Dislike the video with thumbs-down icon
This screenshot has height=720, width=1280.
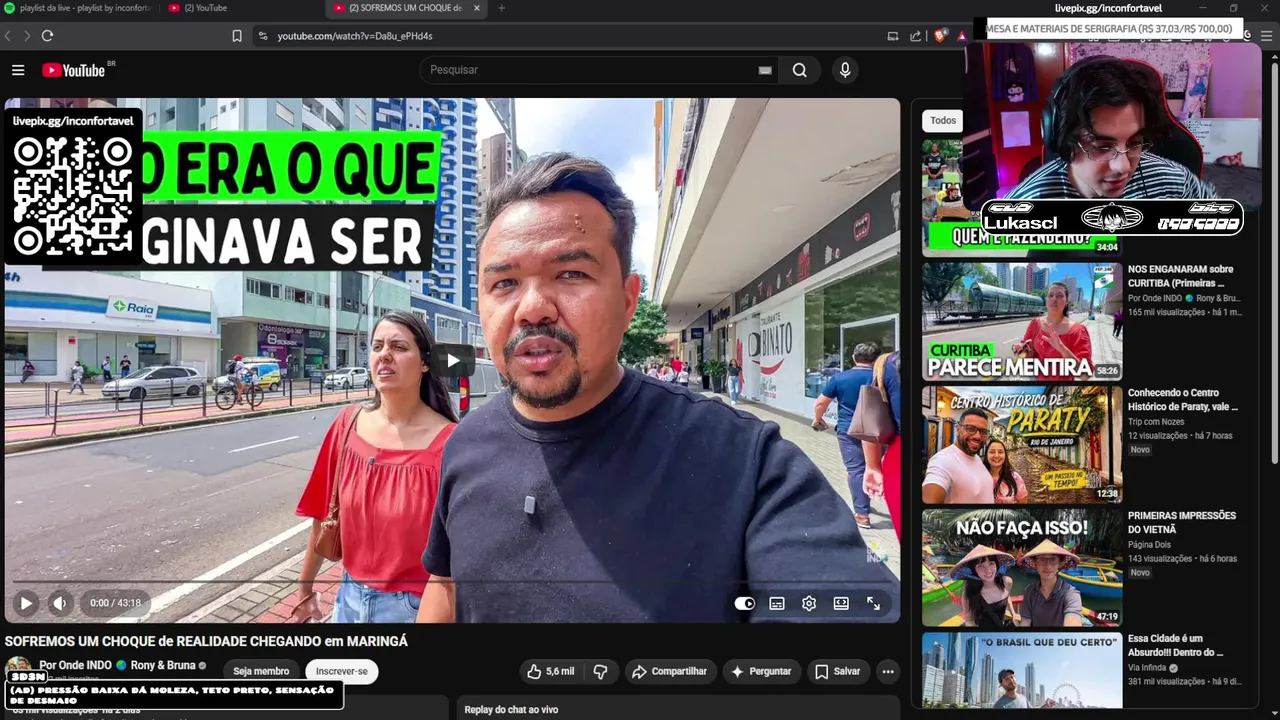[x=600, y=671]
